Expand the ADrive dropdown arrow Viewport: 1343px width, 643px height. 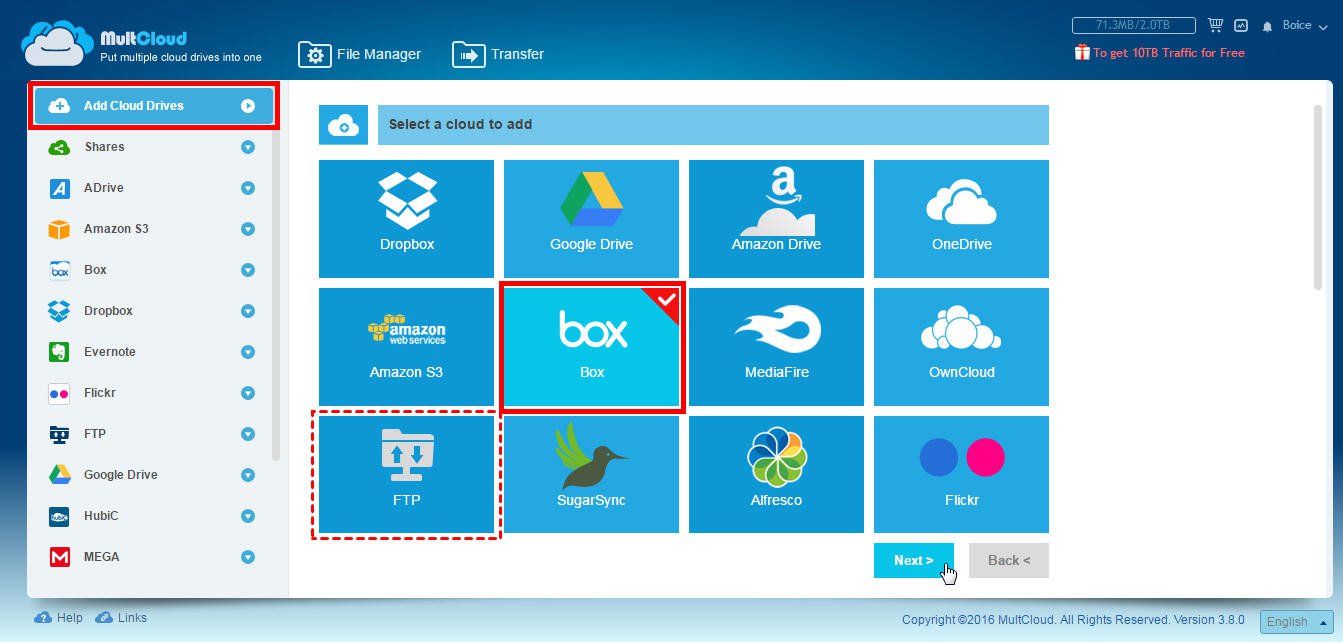248,188
